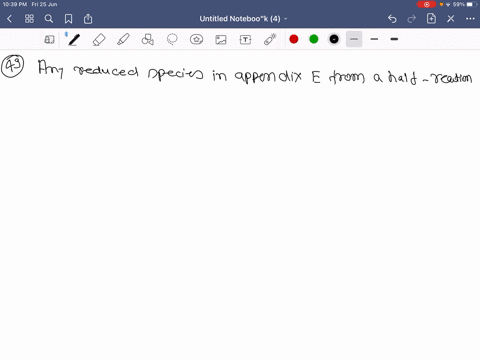This screenshot has width=480, height=360.
Task: Tap the screen recording indicator
Action: (426, 4)
